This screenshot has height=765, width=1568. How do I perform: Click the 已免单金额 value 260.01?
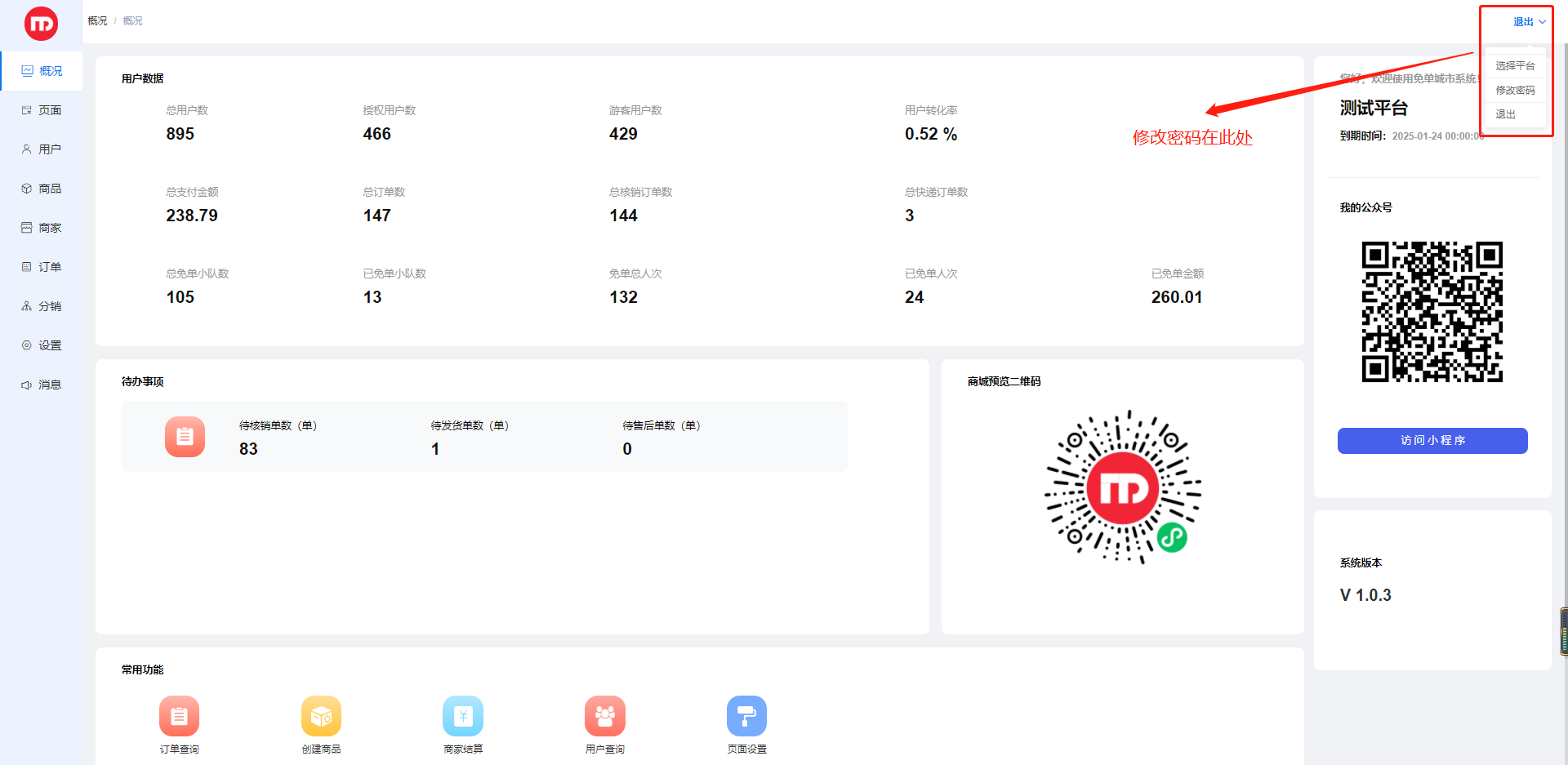pos(1177,297)
